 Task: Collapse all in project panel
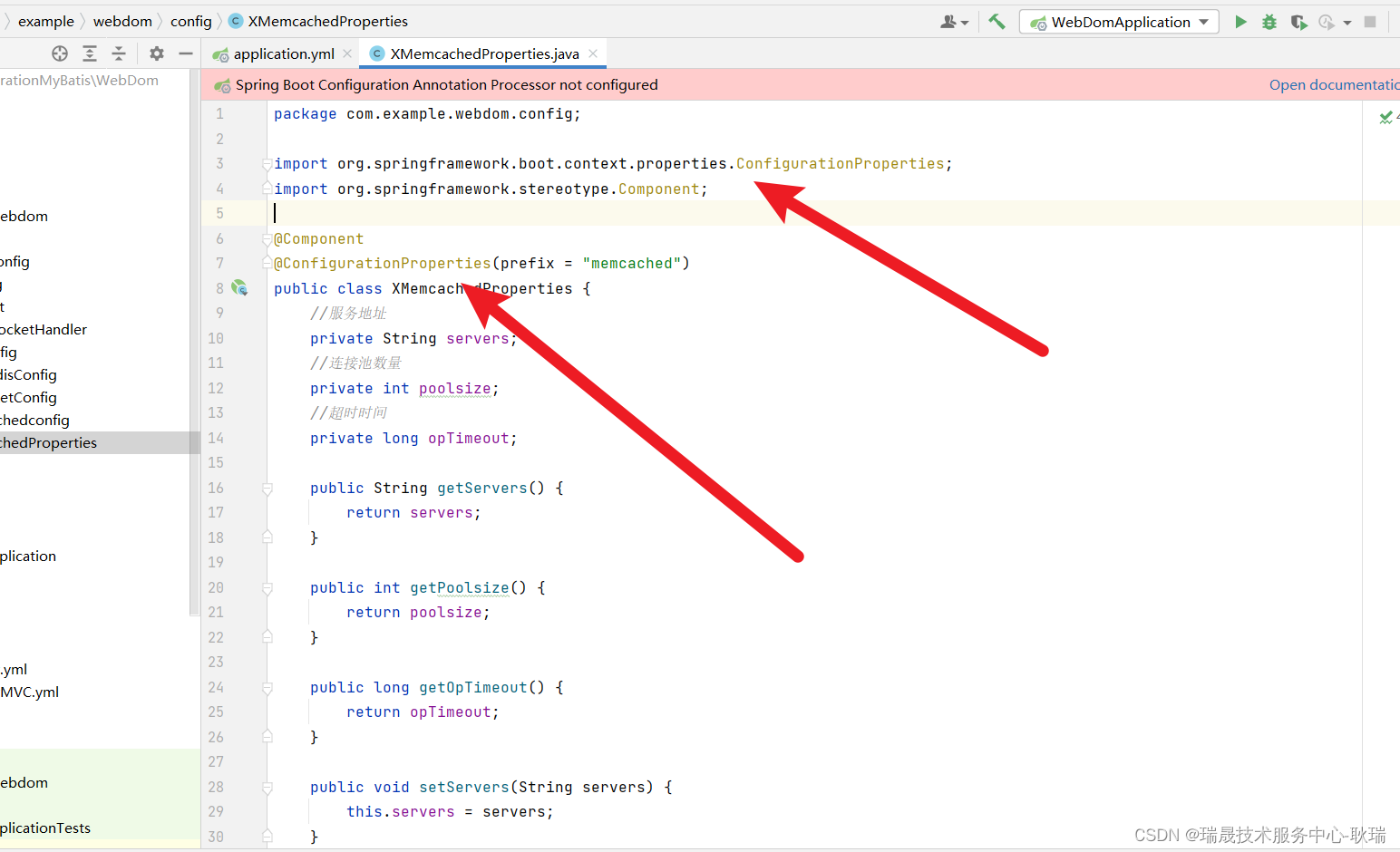click(119, 53)
